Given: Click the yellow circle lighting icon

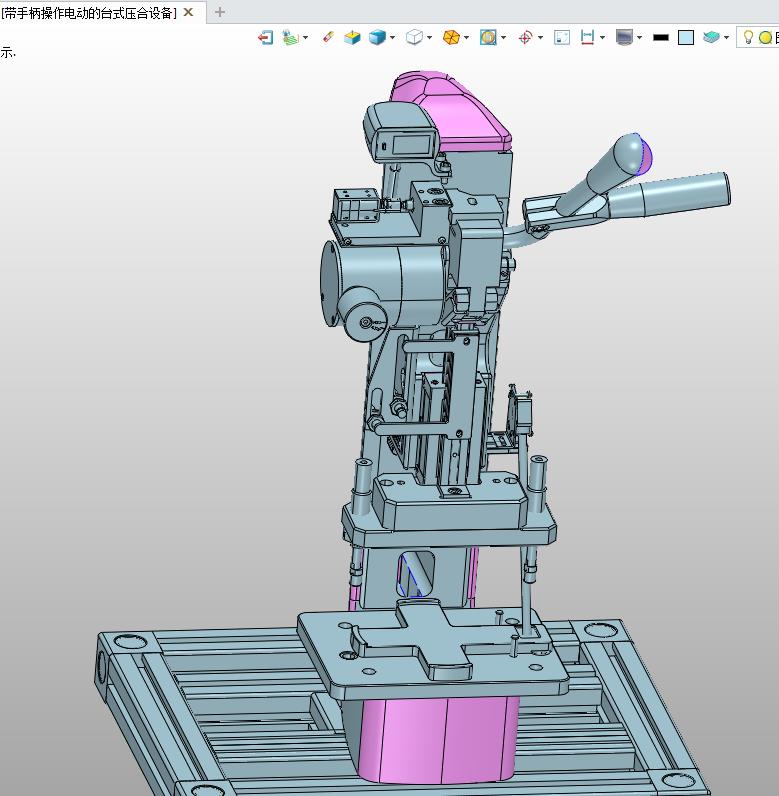Looking at the screenshot, I should (765, 38).
